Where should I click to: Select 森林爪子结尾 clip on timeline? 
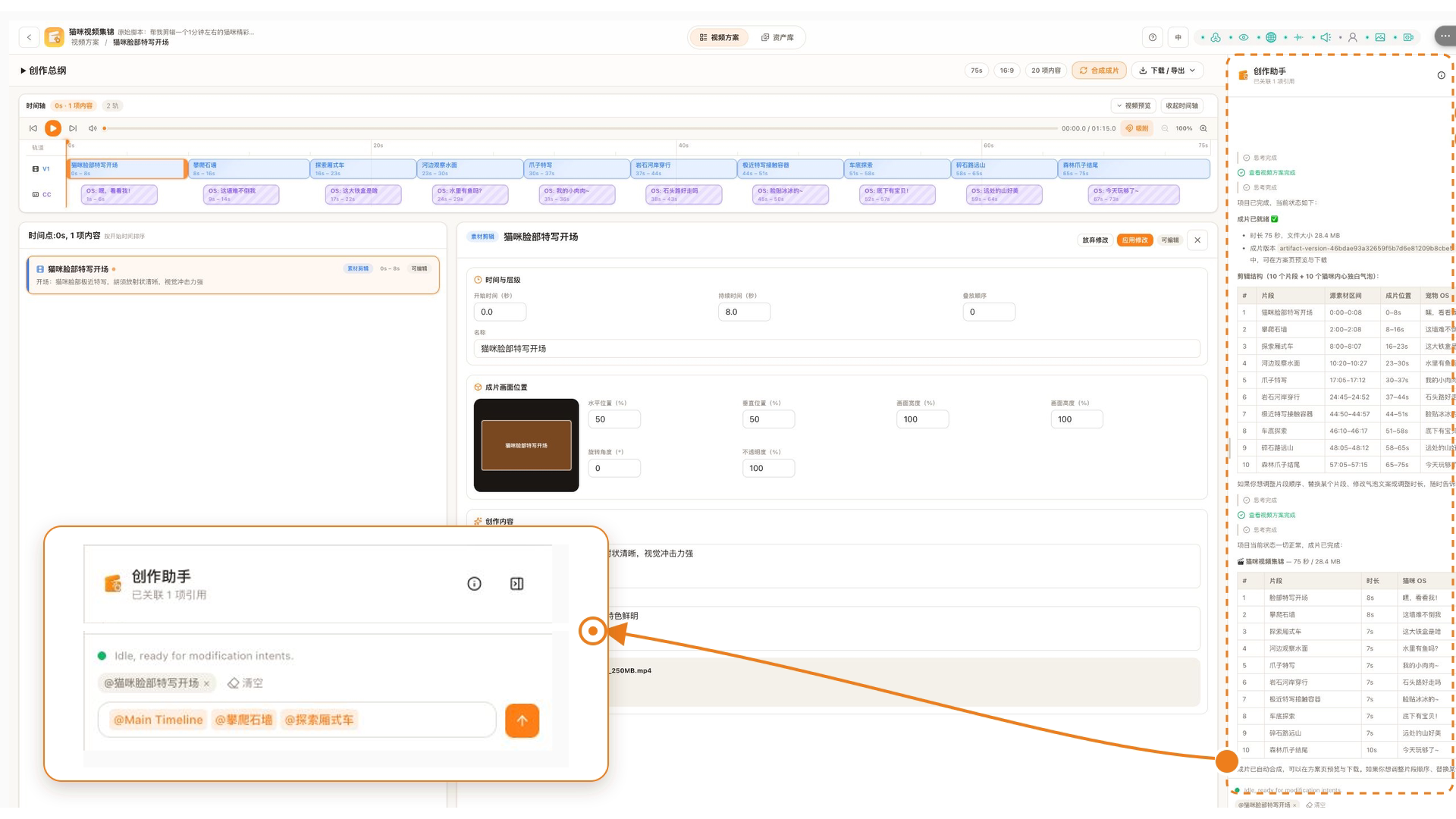coord(1134,168)
